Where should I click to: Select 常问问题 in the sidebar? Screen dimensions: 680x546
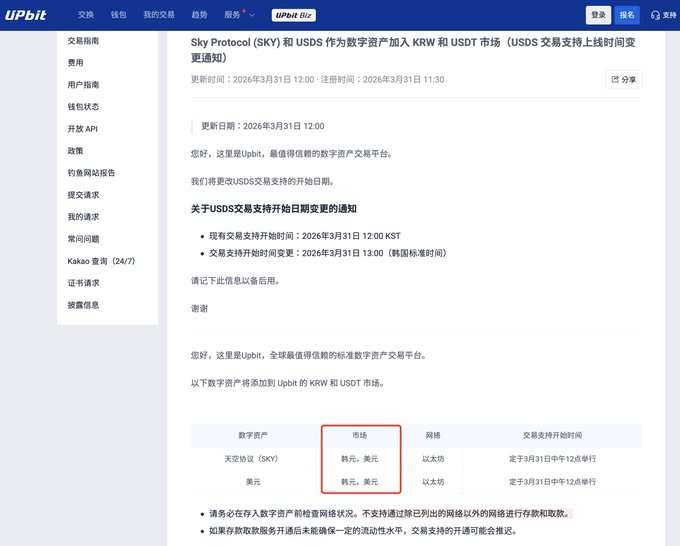[83, 239]
